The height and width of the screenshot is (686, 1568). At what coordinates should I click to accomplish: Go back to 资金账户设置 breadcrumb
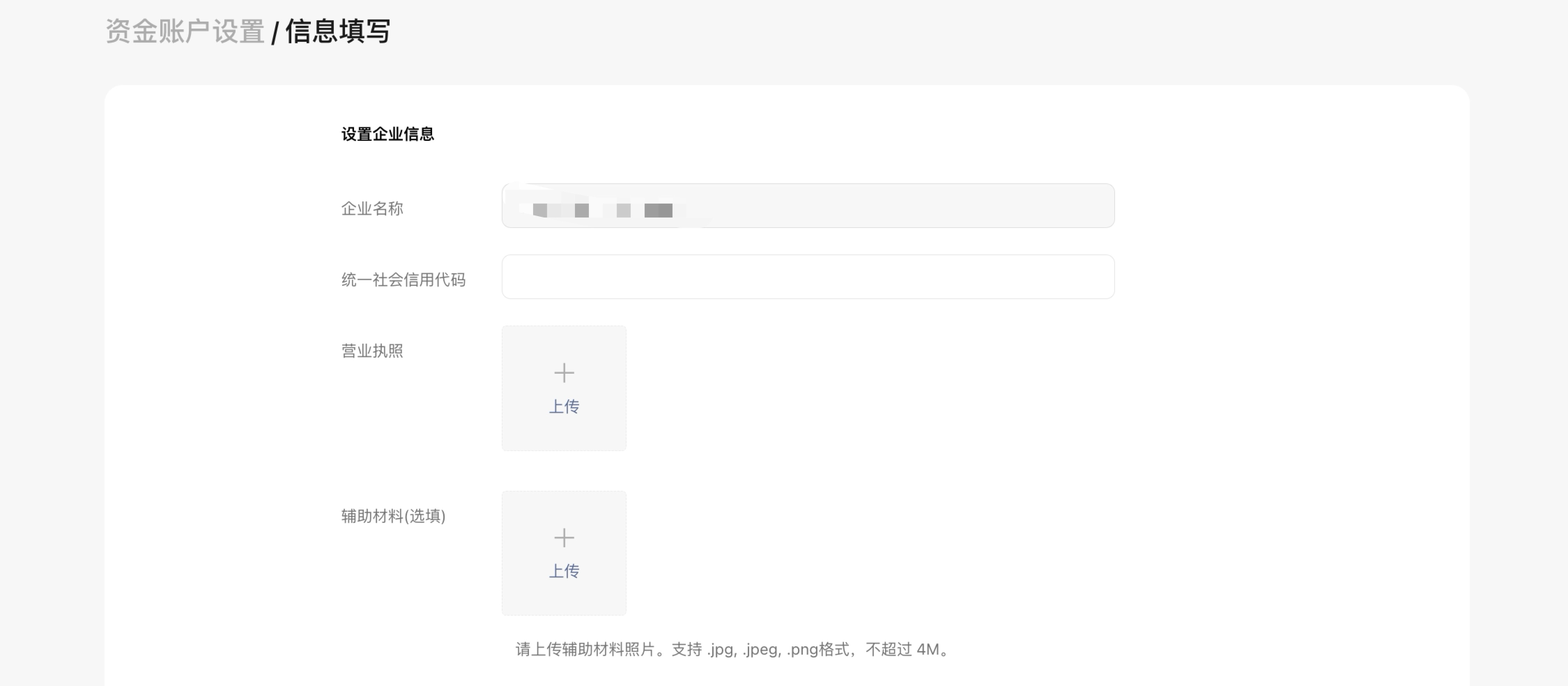point(185,31)
